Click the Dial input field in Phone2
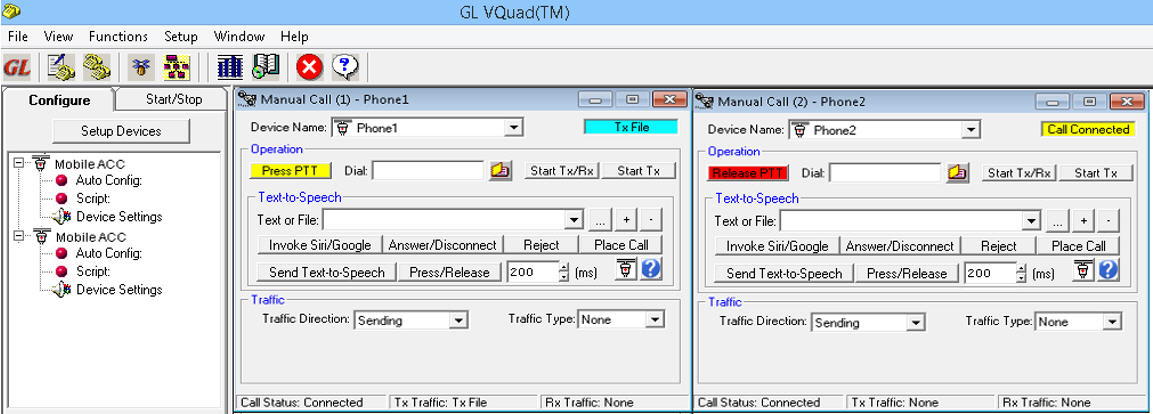Viewport: 1153px width, 414px height. (885, 173)
